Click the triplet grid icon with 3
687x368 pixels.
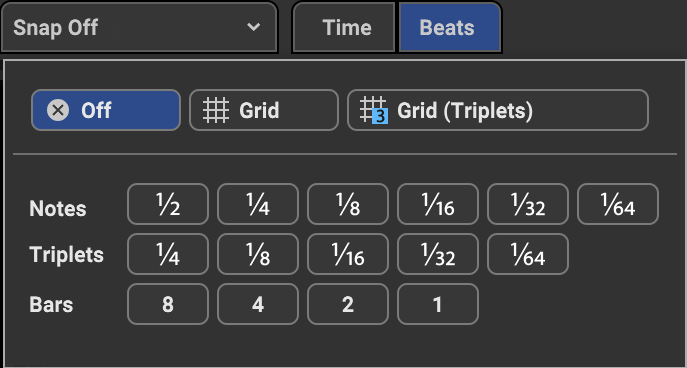point(375,110)
